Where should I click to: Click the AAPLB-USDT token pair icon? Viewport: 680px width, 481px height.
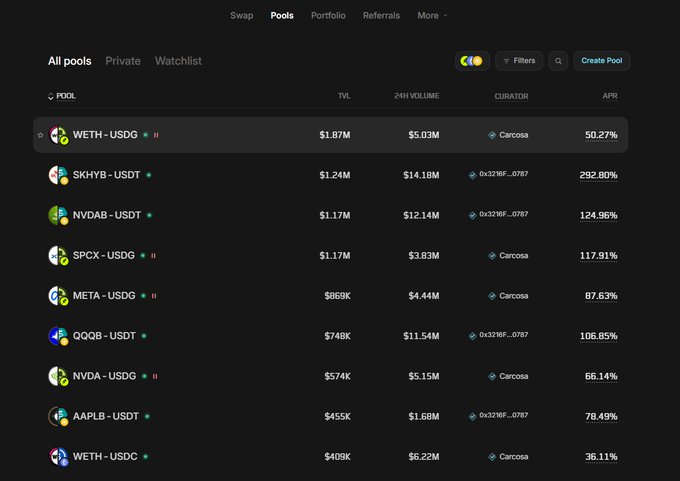pos(58,416)
